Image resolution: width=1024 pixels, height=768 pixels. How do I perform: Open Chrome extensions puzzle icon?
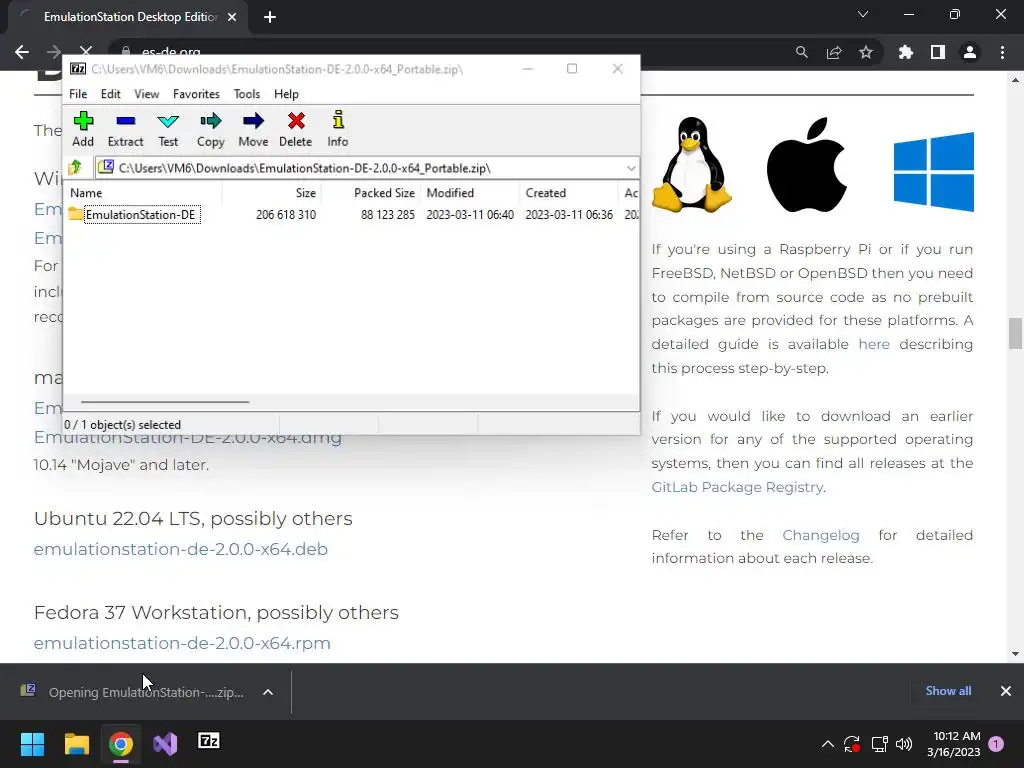(x=905, y=52)
